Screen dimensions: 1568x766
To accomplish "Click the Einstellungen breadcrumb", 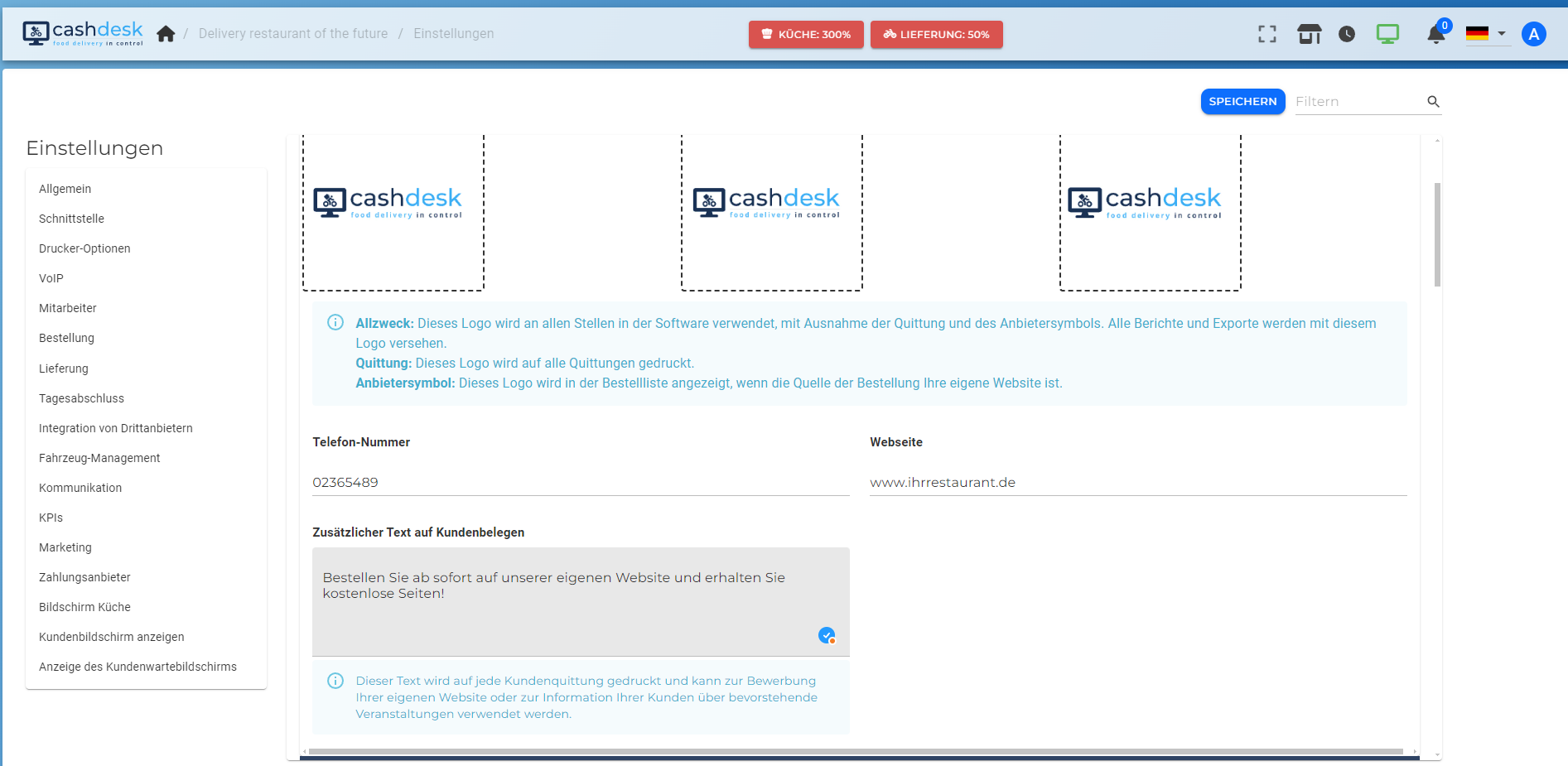I will pos(454,34).
